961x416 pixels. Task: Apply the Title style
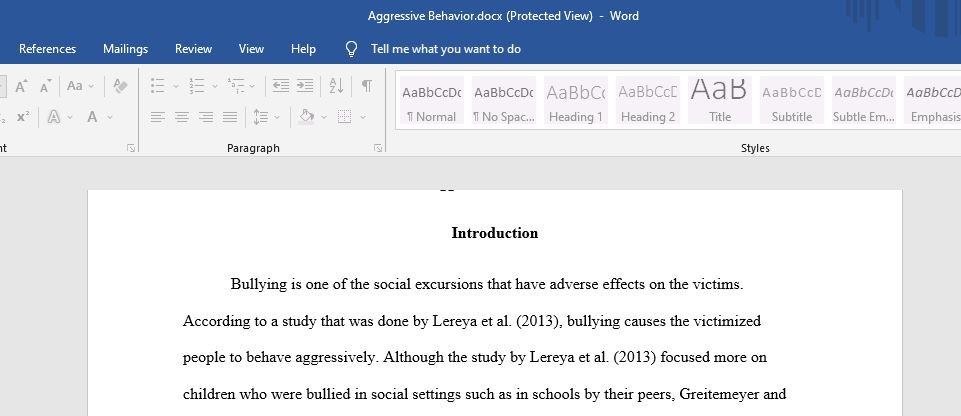click(720, 100)
